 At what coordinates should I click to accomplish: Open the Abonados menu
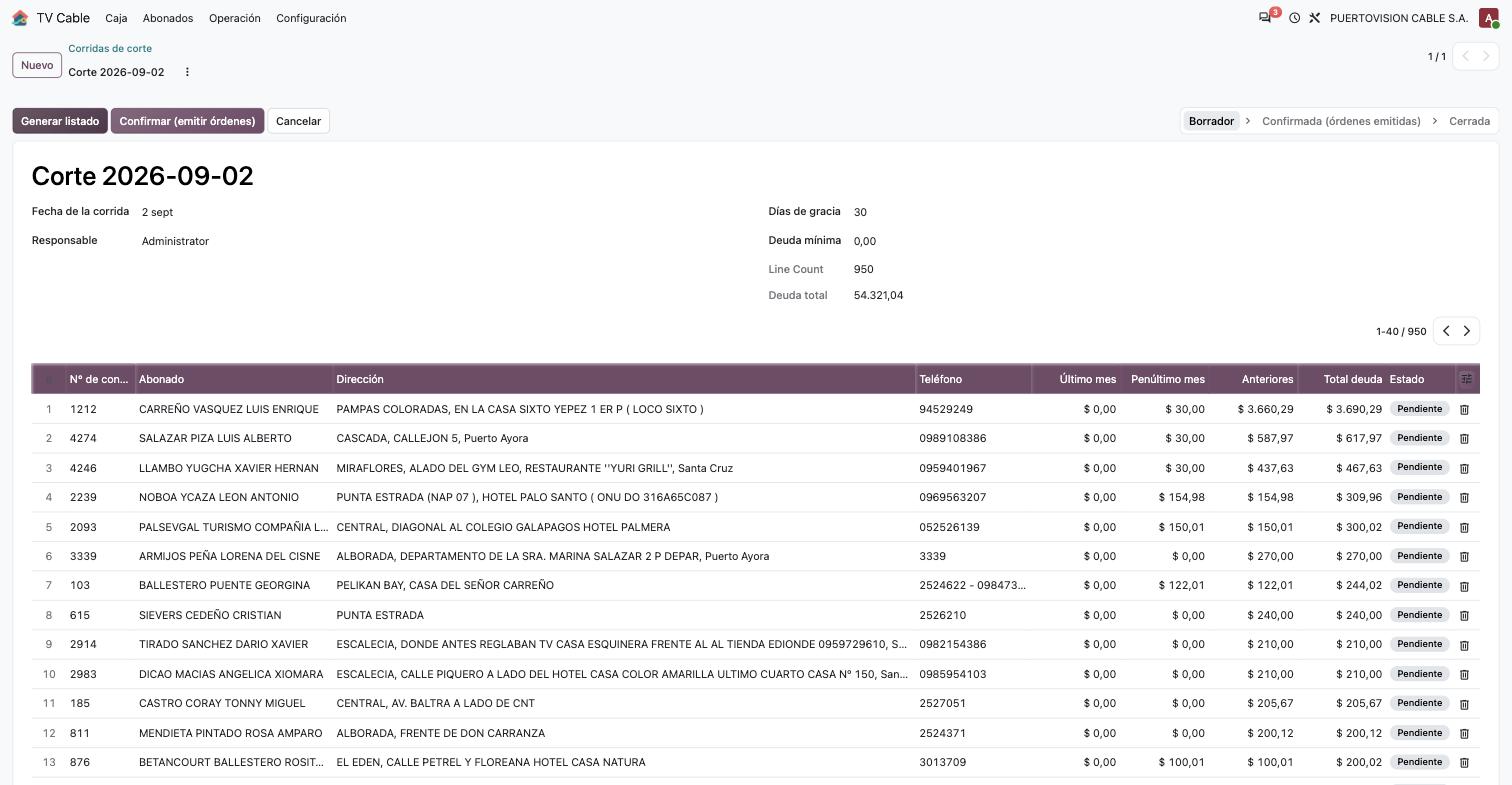(x=168, y=18)
